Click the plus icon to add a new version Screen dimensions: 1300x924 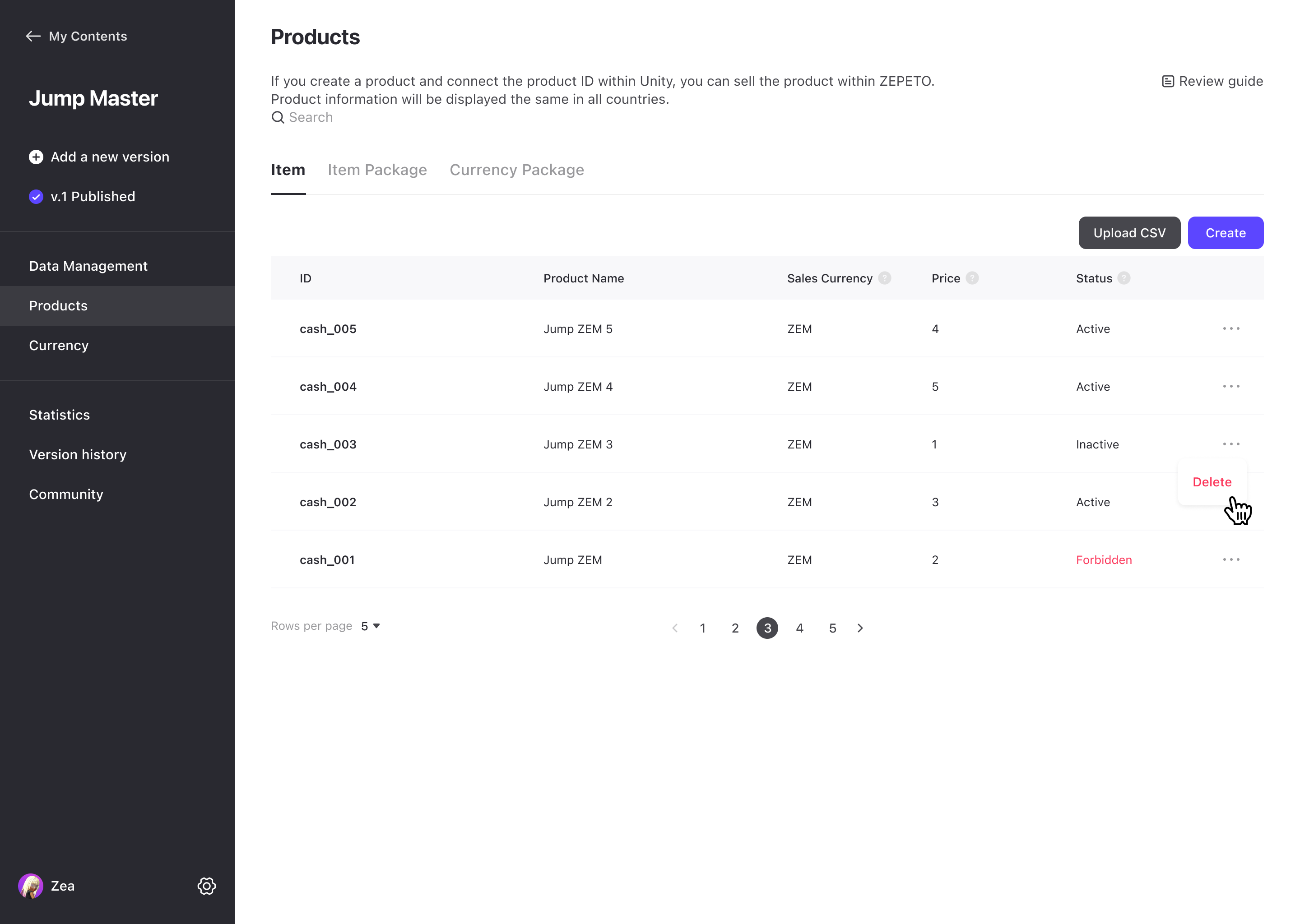click(x=36, y=157)
